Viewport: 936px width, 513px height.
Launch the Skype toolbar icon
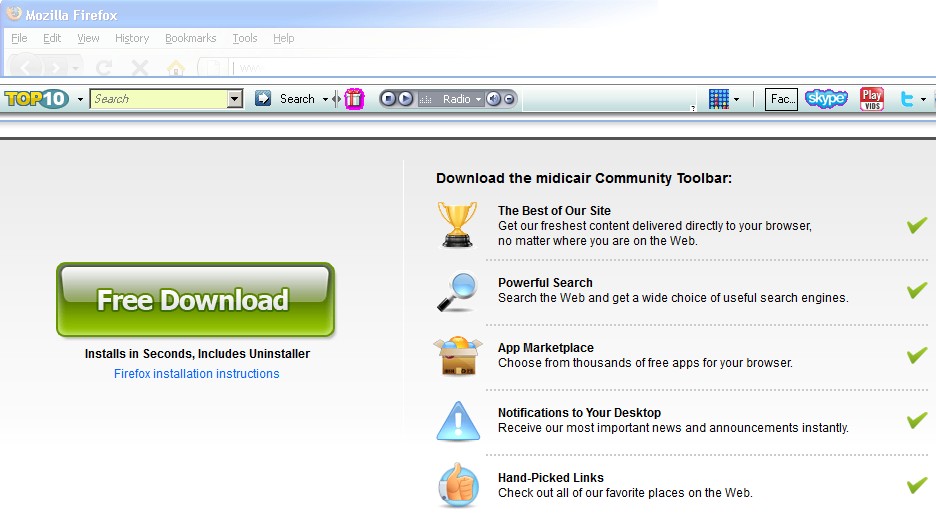pos(826,99)
